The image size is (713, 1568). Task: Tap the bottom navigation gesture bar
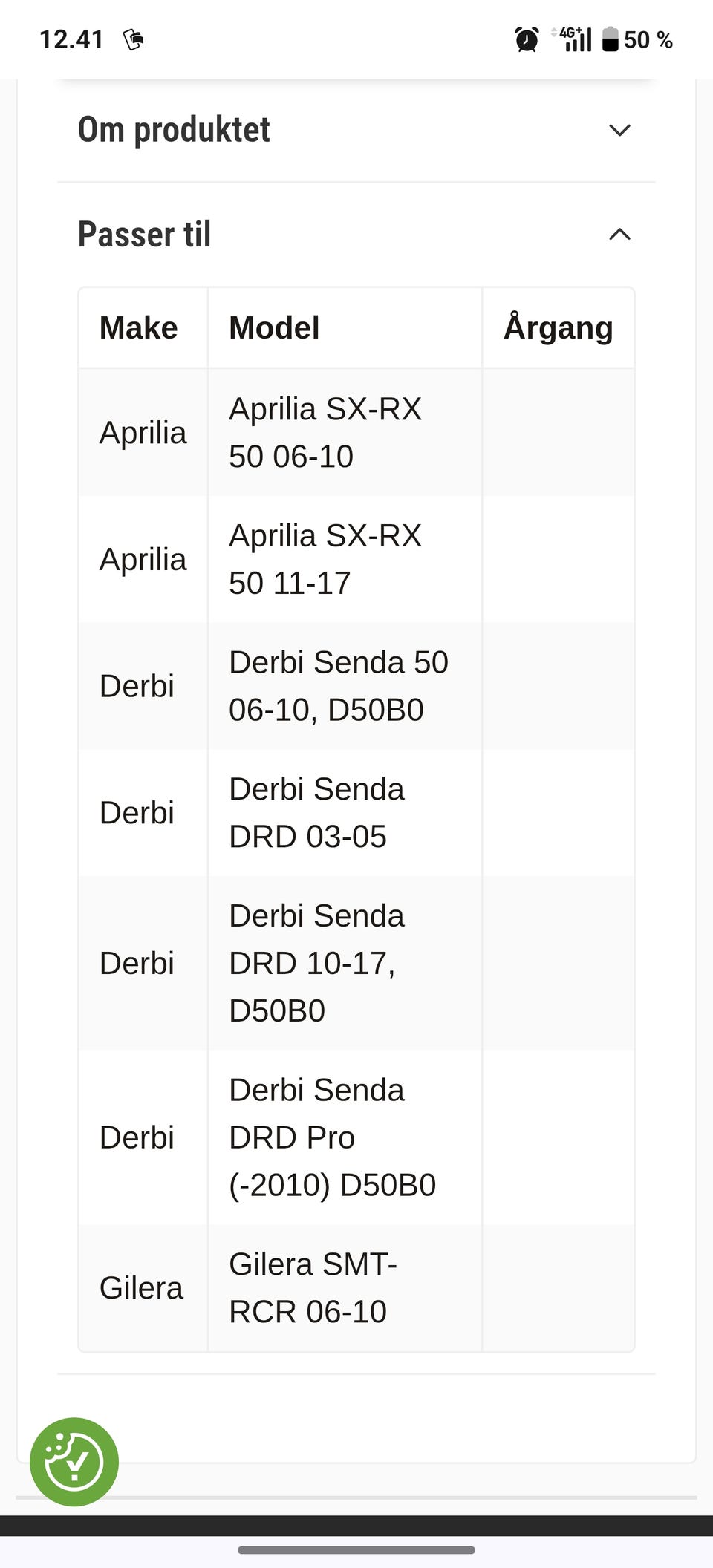point(356,1550)
